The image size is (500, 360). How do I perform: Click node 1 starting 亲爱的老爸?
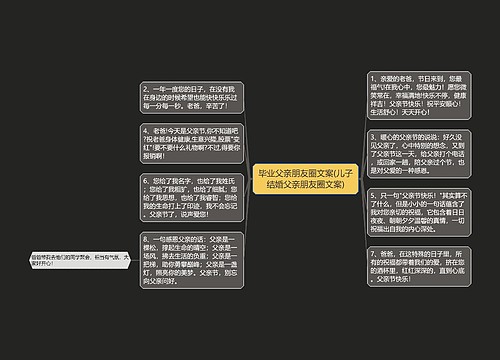click(x=419, y=95)
